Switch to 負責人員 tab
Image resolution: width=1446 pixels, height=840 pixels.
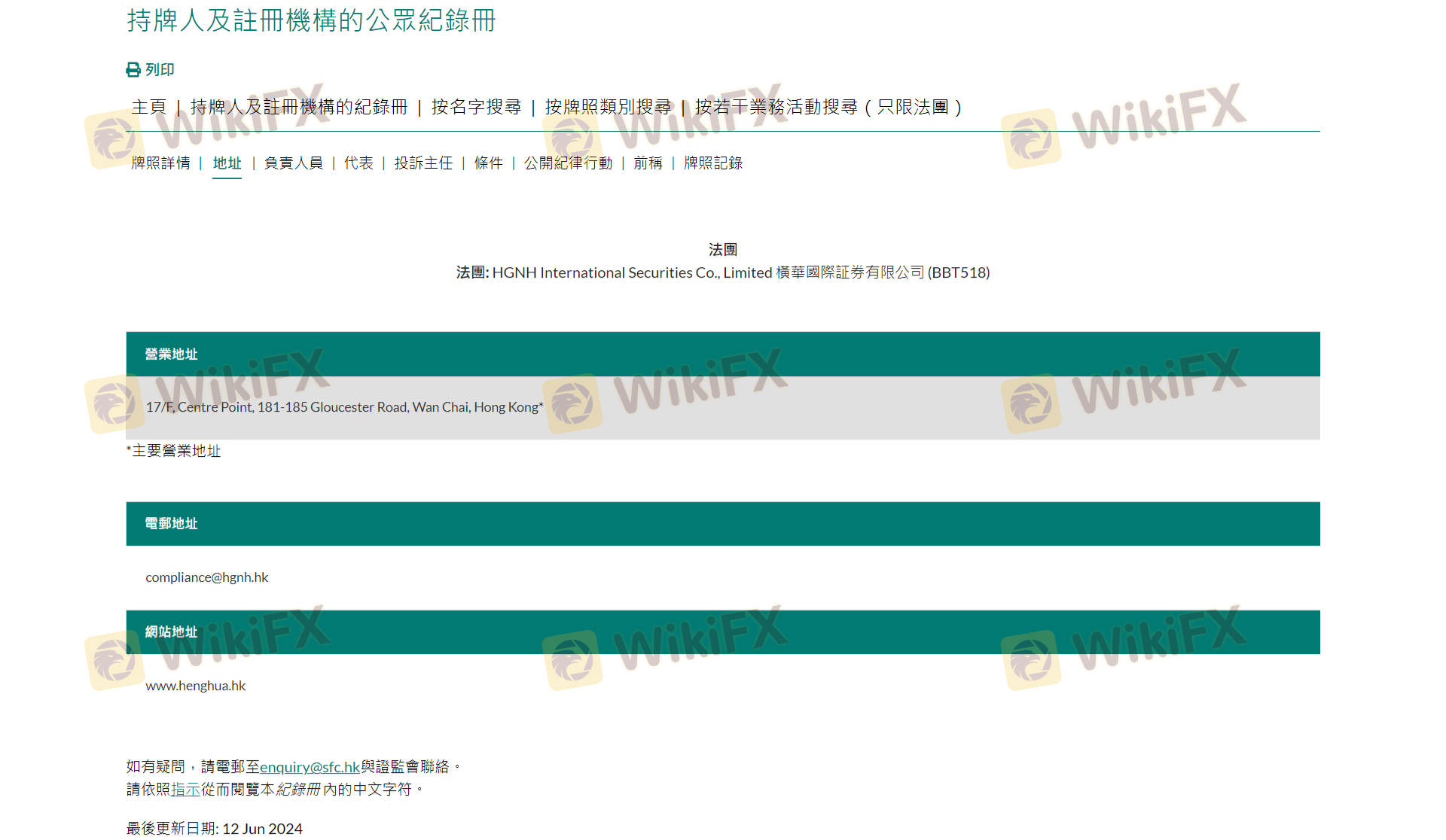coord(294,163)
